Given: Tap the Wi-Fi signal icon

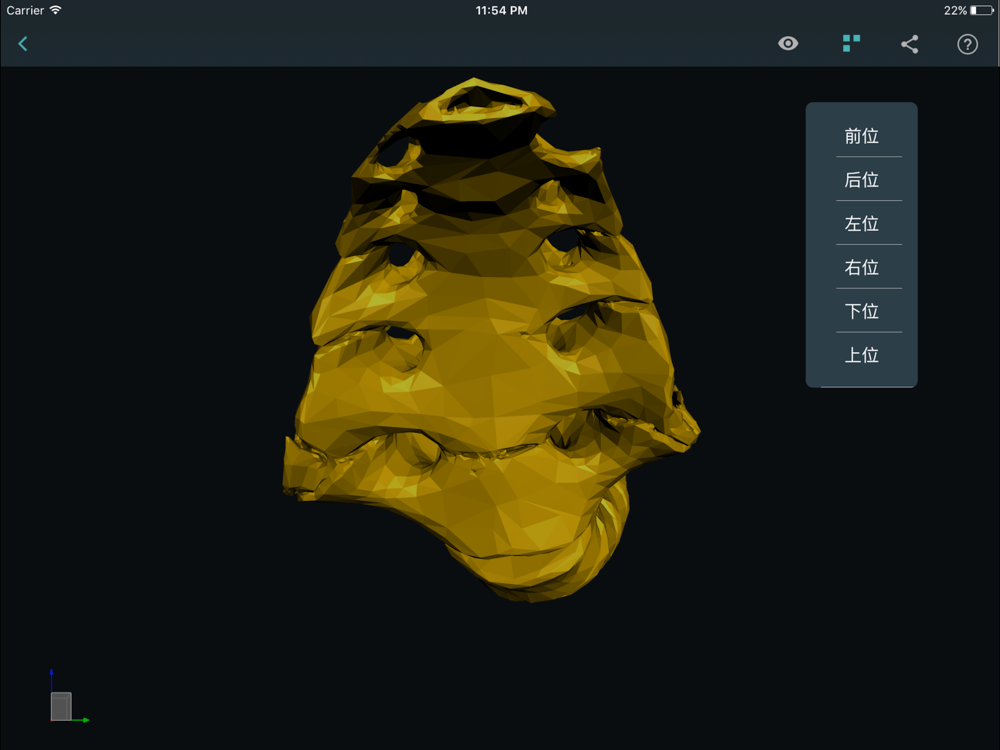Looking at the screenshot, I should 55,11.
